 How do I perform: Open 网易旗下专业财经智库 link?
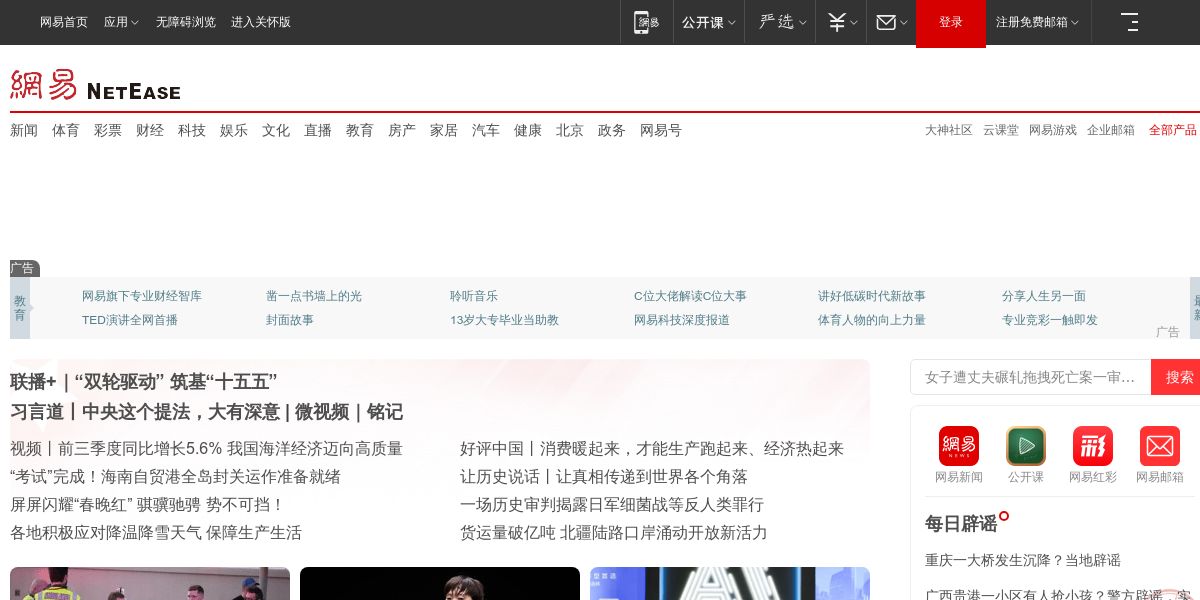(x=142, y=296)
